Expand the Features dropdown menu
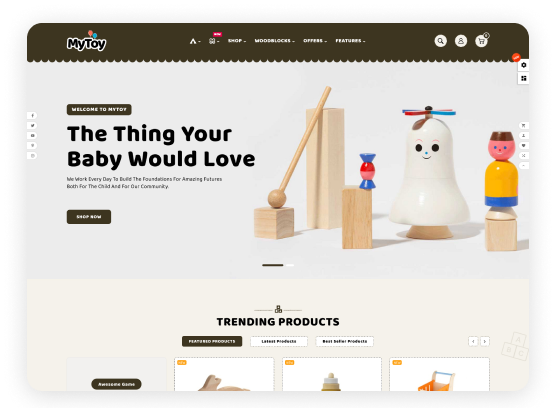Viewport: 555px width, 408px height. [x=350, y=41]
